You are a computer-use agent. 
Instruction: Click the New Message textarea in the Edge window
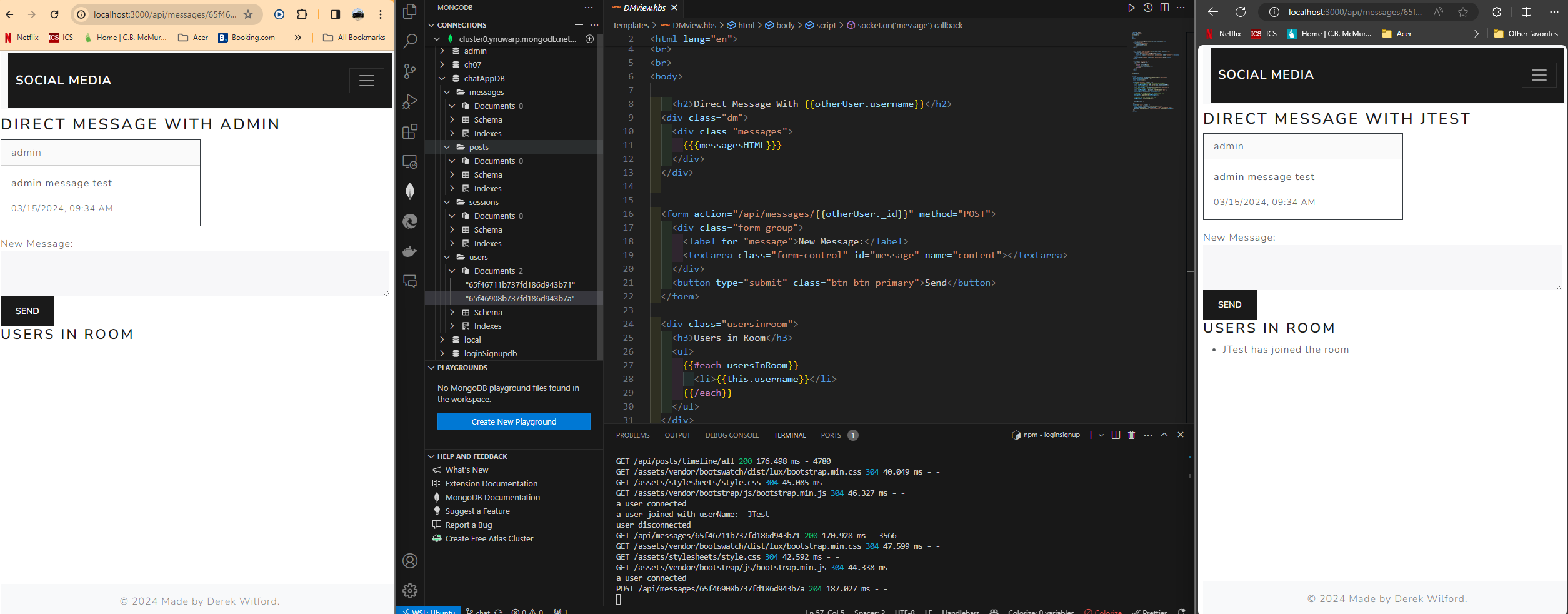click(1382, 268)
